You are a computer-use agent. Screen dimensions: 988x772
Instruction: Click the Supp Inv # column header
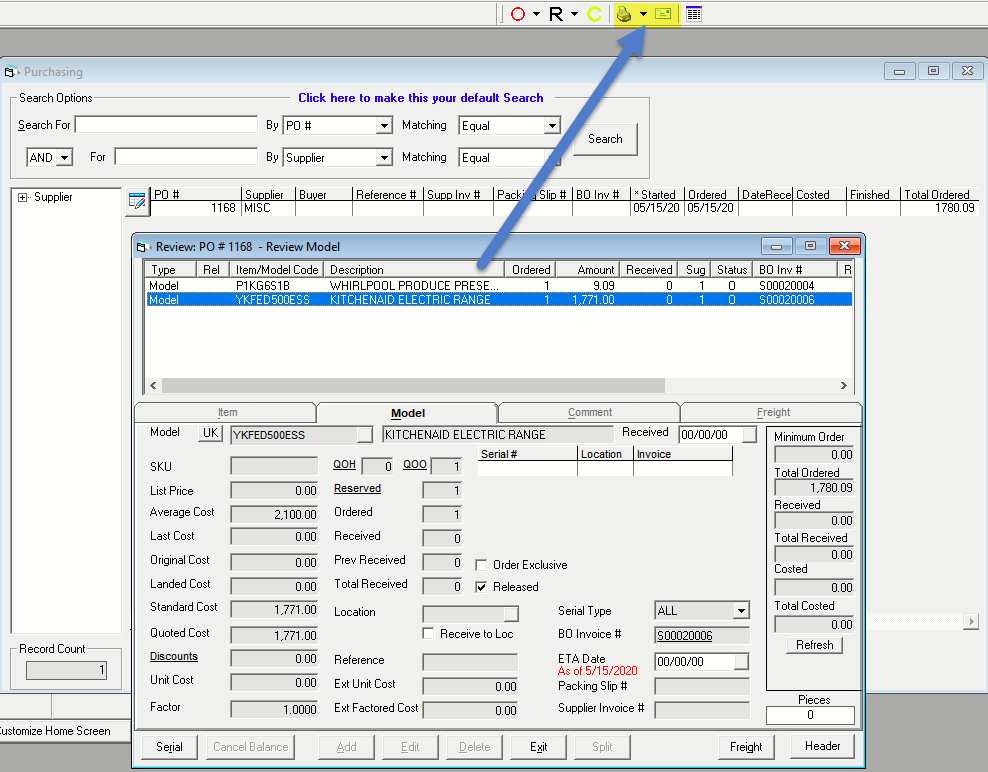(457, 195)
